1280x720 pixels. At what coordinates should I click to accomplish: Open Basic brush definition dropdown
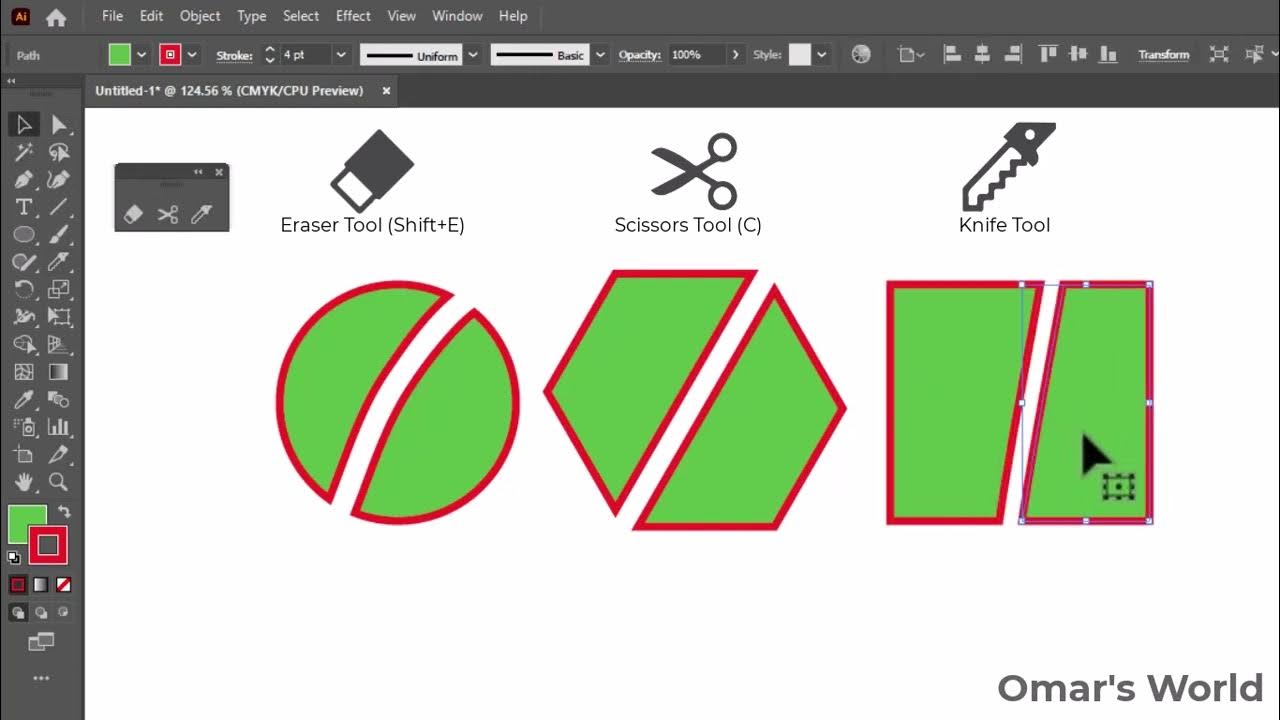pyautogui.click(x=600, y=55)
